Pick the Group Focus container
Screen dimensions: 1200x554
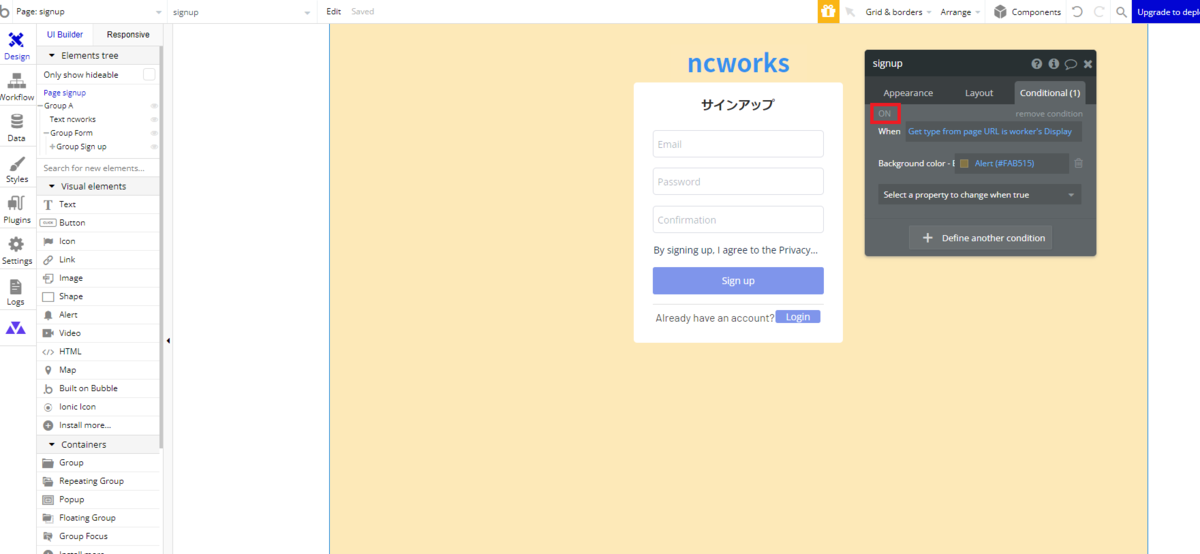(98, 536)
